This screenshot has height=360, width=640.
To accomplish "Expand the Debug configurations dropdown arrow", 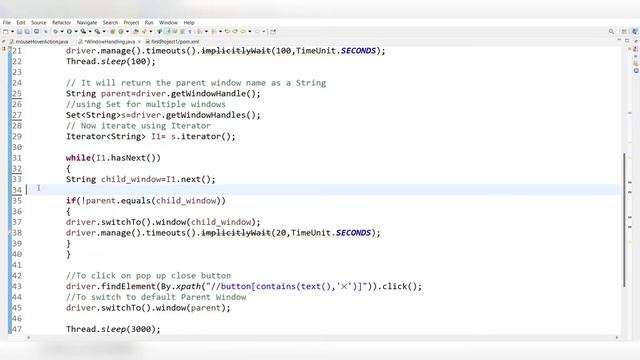I will coord(62,31).
